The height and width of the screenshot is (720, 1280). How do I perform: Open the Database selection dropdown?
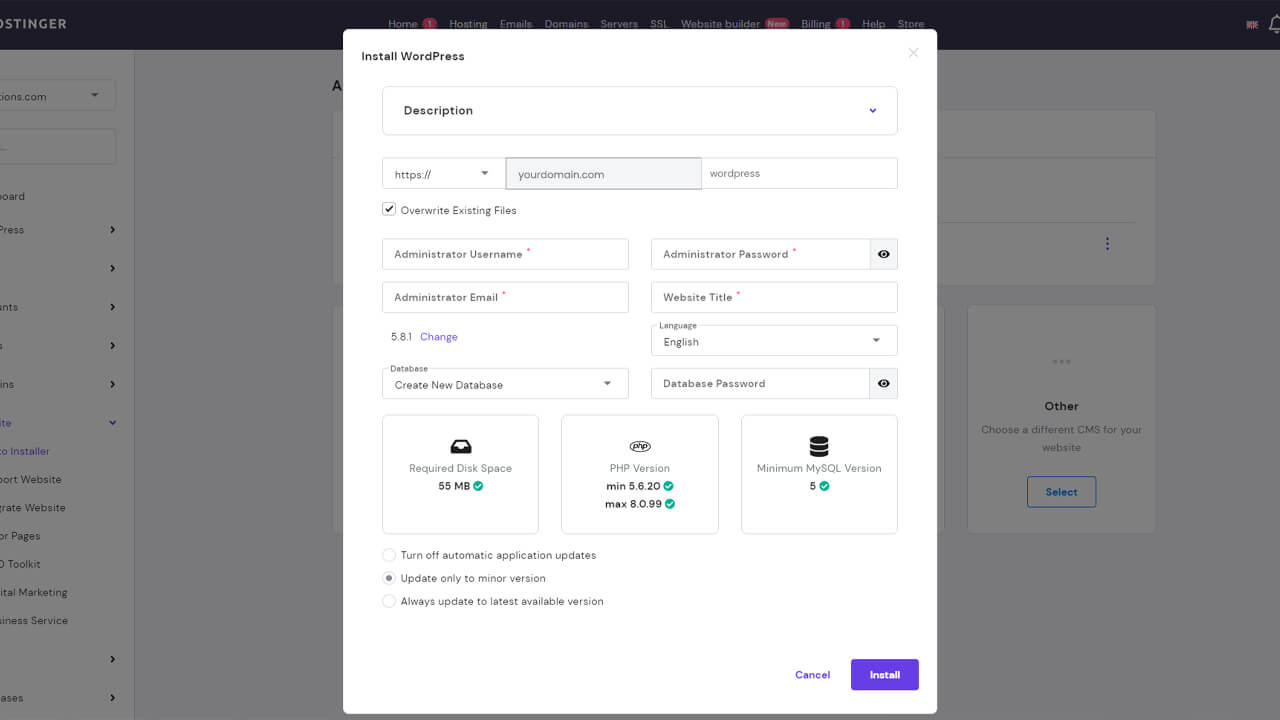(504, 384)
